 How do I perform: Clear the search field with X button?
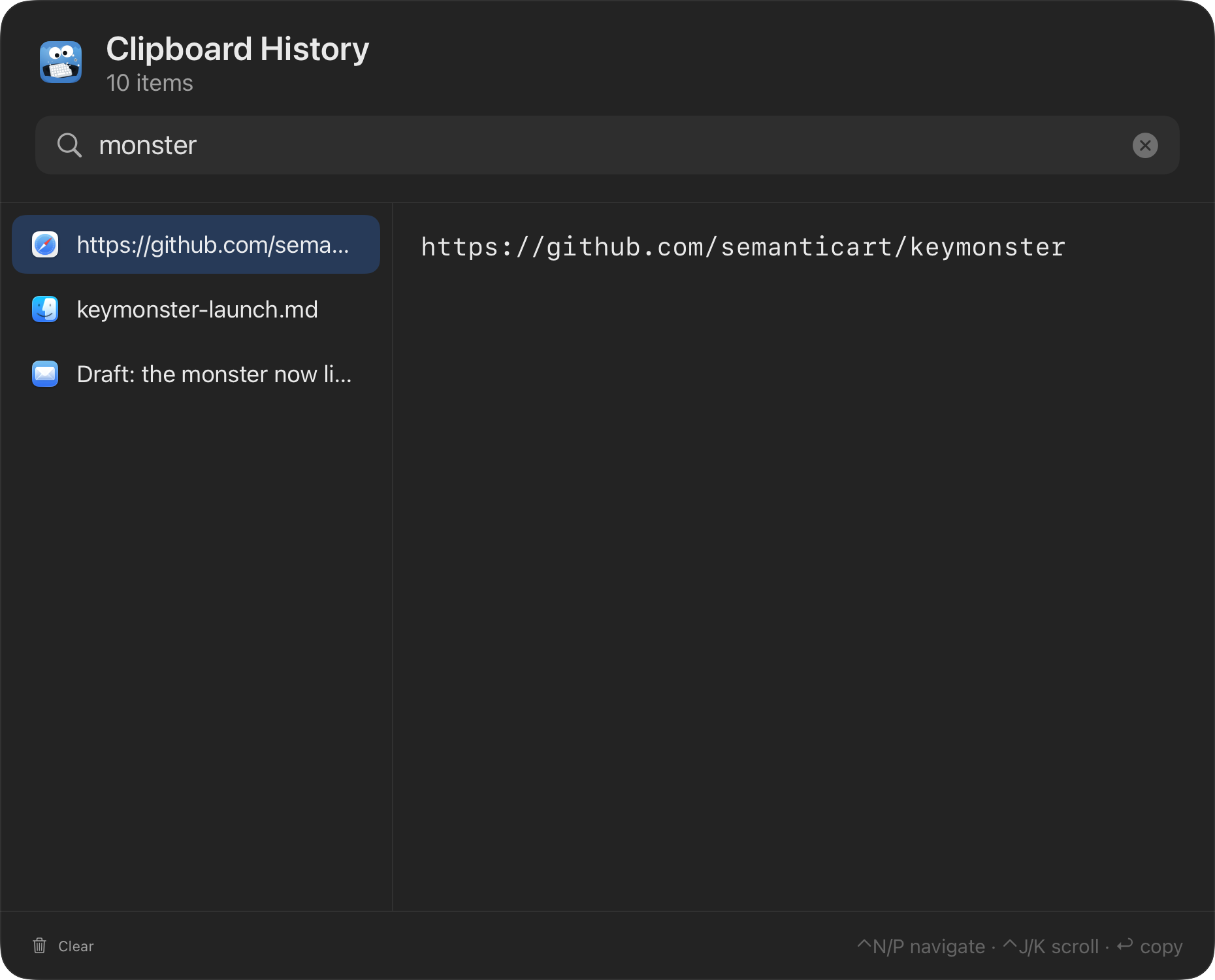[x=1145, y=145]
